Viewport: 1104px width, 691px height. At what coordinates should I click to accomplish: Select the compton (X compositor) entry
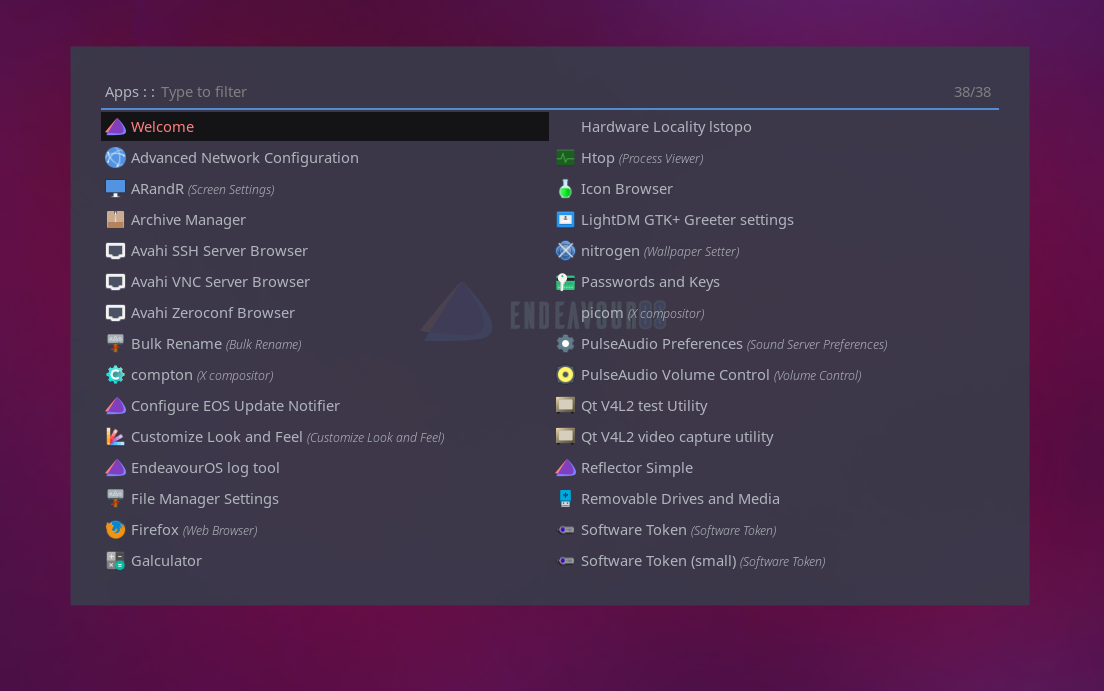click(325, 375)
